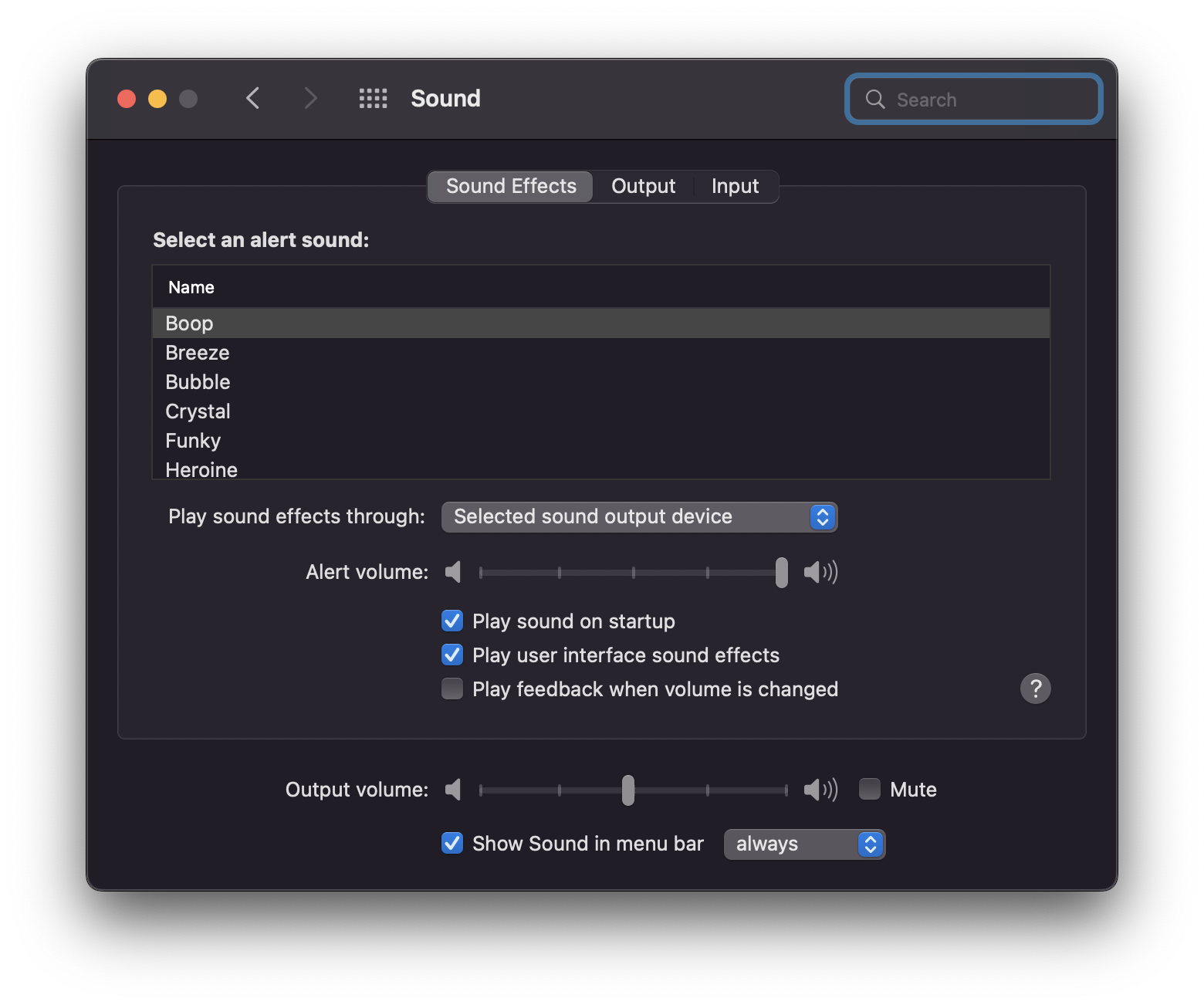
Task: Disable Play sound on startup
Action: tap(452, 621)
